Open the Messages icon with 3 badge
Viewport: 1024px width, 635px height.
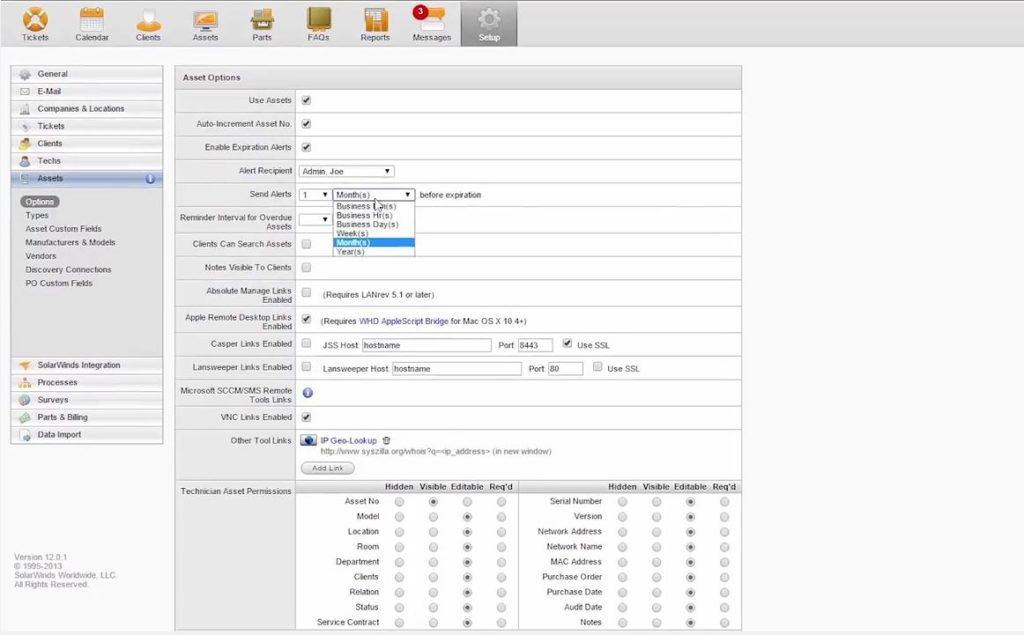pyautogui.click(x=430, y=18)
